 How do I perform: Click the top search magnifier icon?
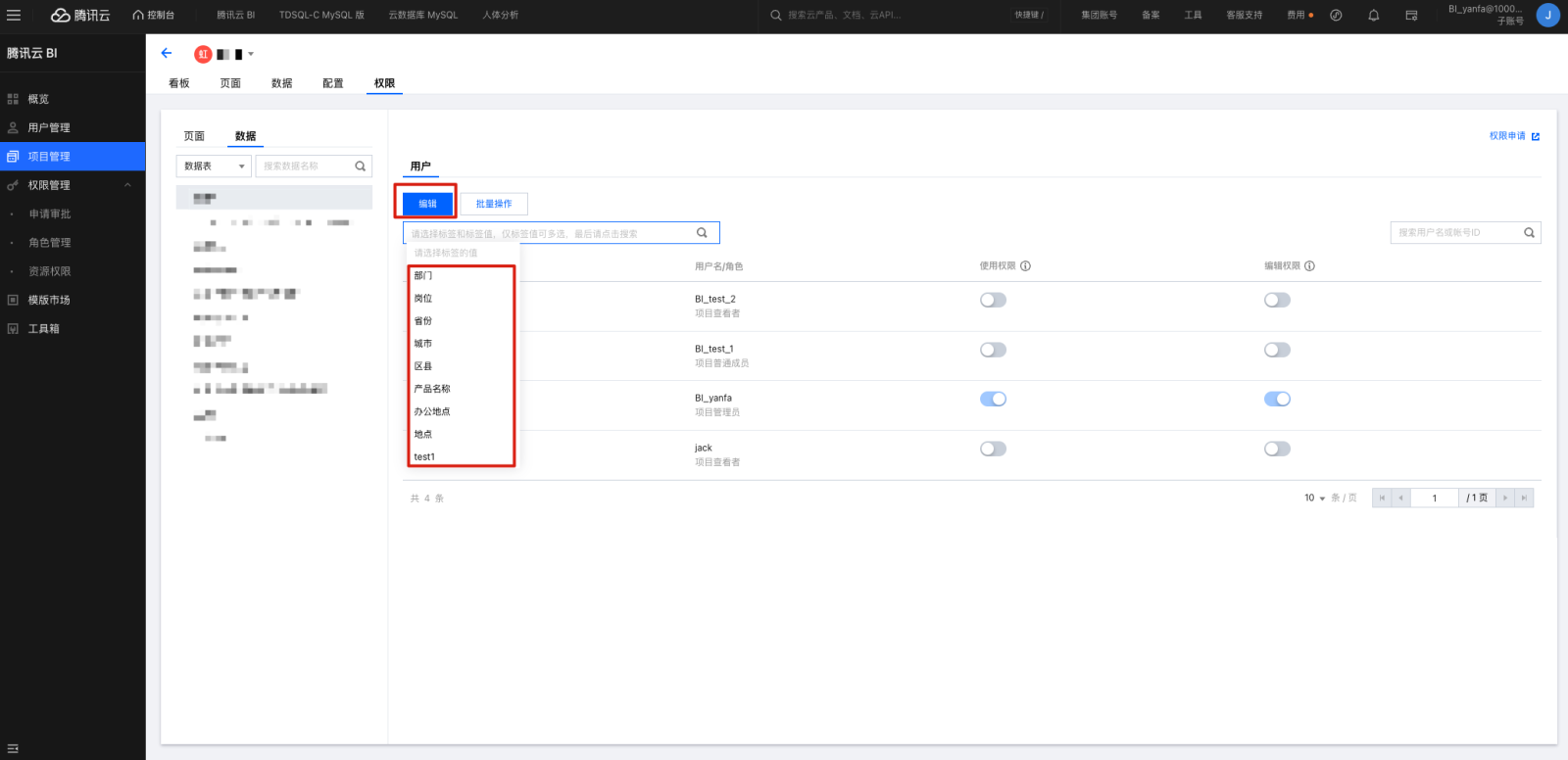[x=776, y=15]
